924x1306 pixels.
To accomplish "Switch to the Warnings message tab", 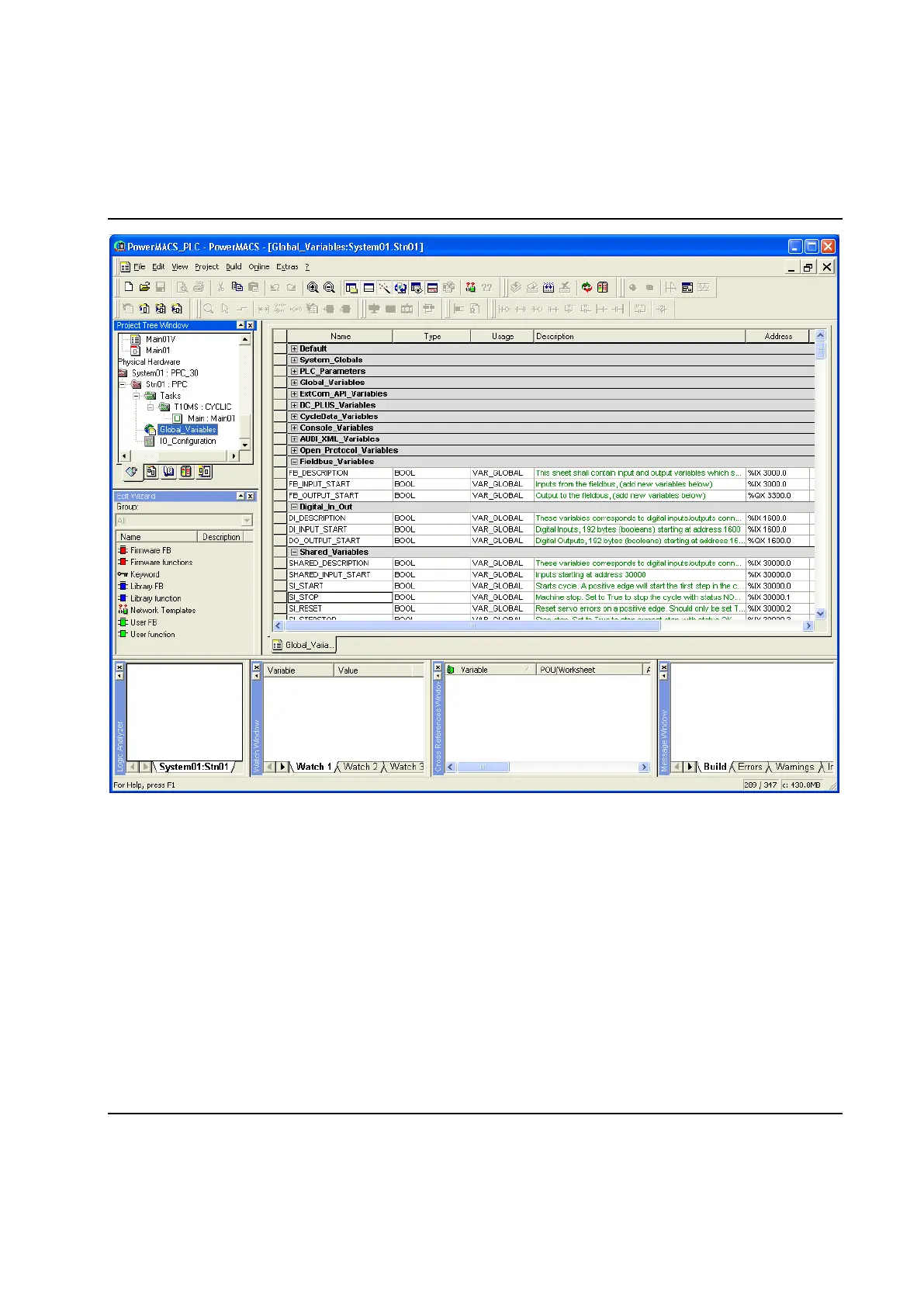I will point(794,767).
